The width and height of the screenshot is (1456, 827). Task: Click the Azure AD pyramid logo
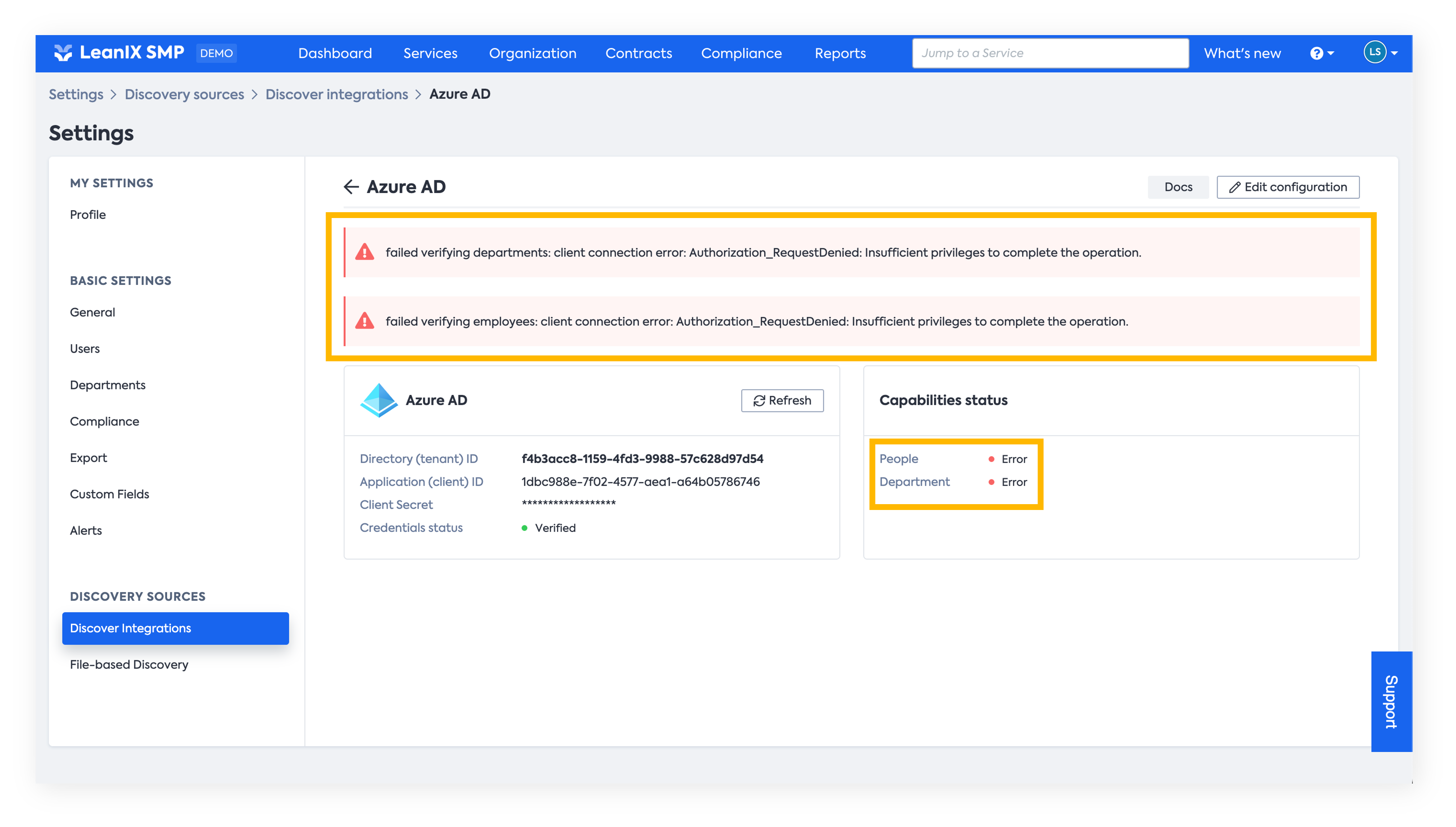[379, 400]
